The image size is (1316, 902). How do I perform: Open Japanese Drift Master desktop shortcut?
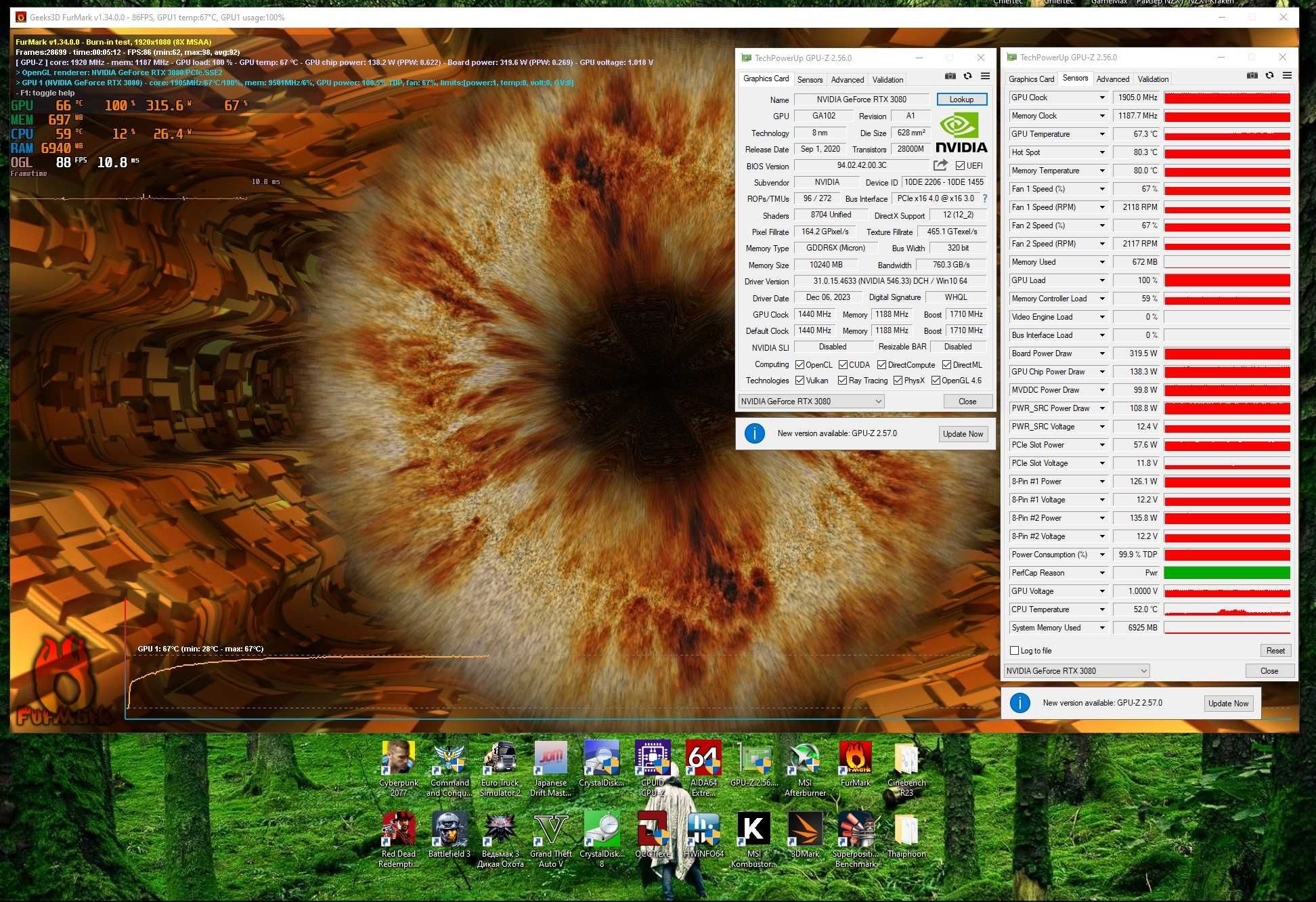click(550, 769)
